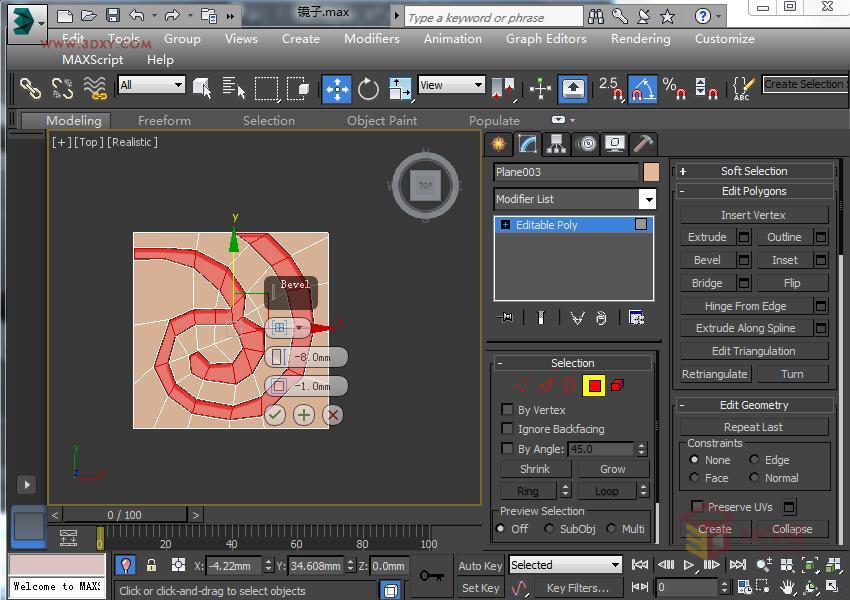Open Configure Modifier Sets
This screenshot has width=850, height=600.
(x=636, y=317)
